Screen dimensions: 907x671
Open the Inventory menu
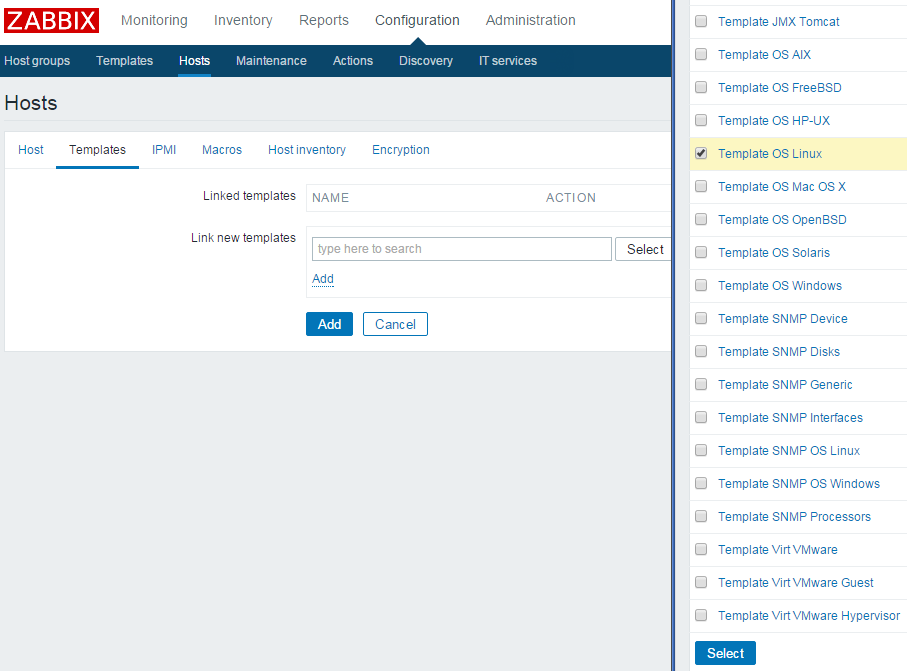click(x=243, y=20)
